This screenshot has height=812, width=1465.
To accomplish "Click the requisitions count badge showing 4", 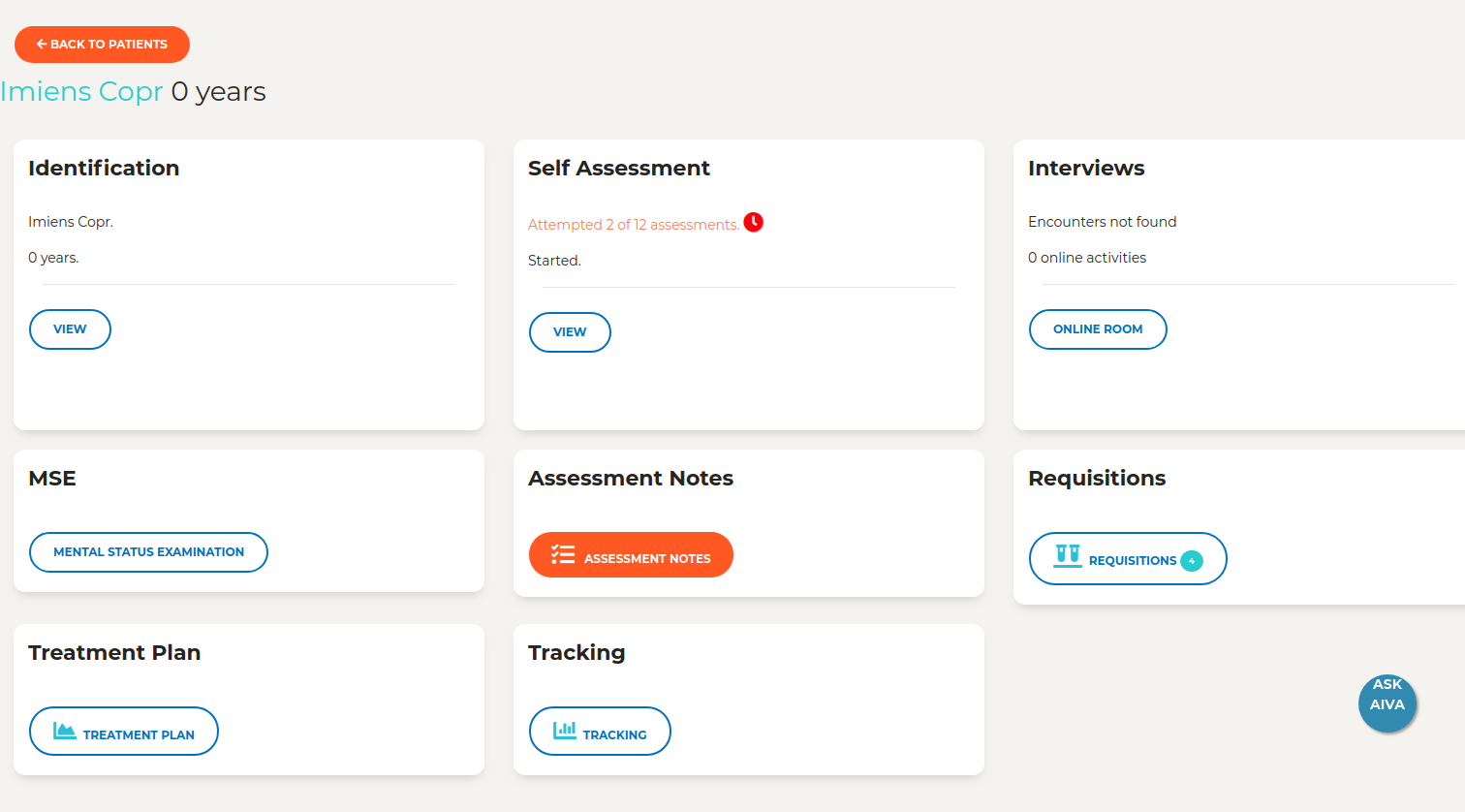I will tap(1192, 561).
